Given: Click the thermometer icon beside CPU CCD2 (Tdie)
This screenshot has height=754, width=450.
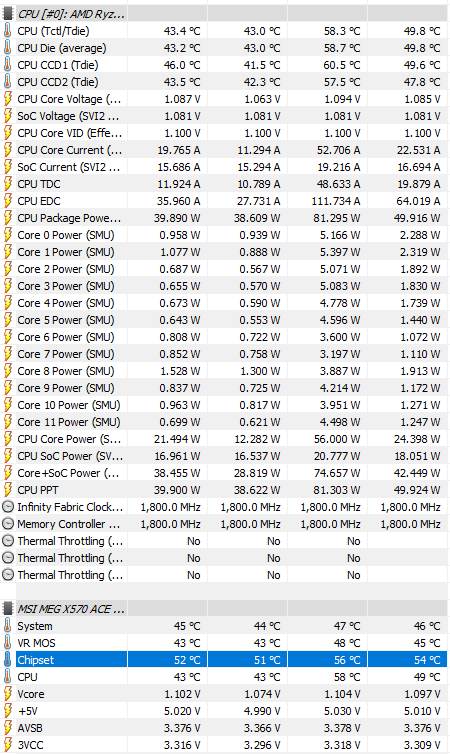Looking at the screenshot, I should point(7,82).
